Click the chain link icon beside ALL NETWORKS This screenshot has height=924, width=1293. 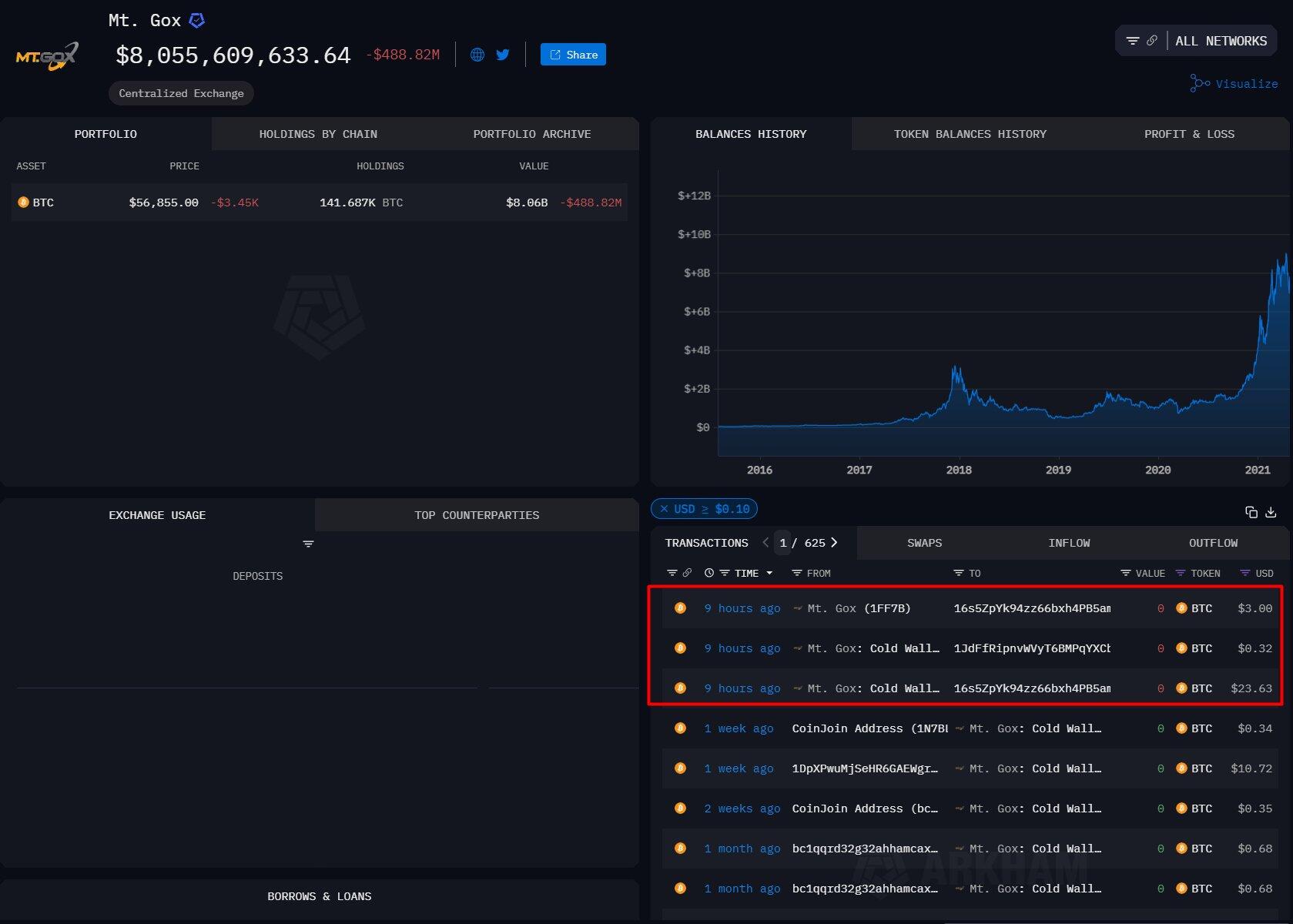pos(1152,41)
